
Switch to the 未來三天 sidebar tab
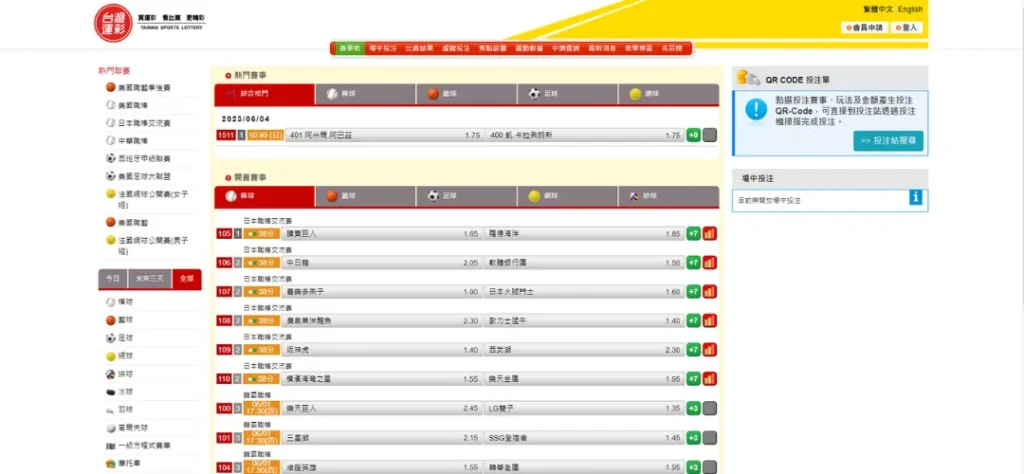click(x=147, y=279)
